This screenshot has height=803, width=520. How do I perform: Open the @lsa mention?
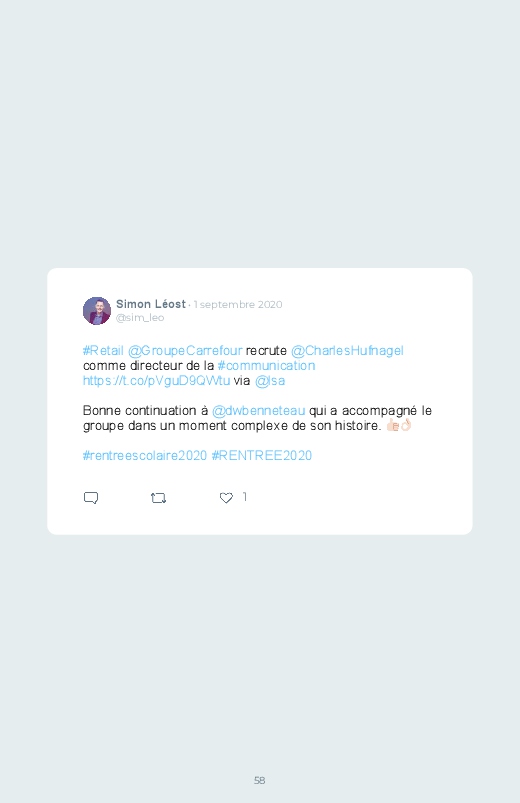point(270,381)
